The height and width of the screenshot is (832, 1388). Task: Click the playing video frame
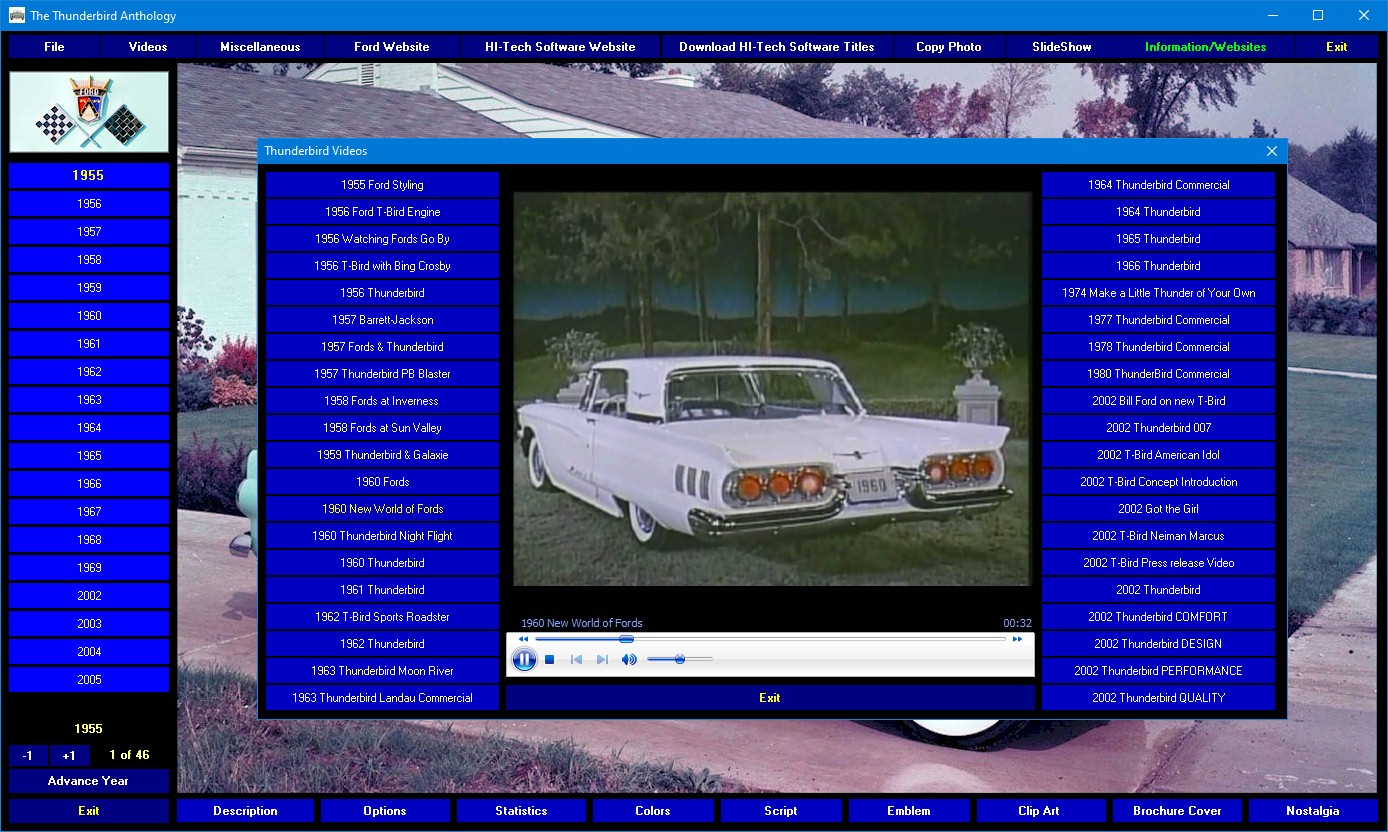771,389
